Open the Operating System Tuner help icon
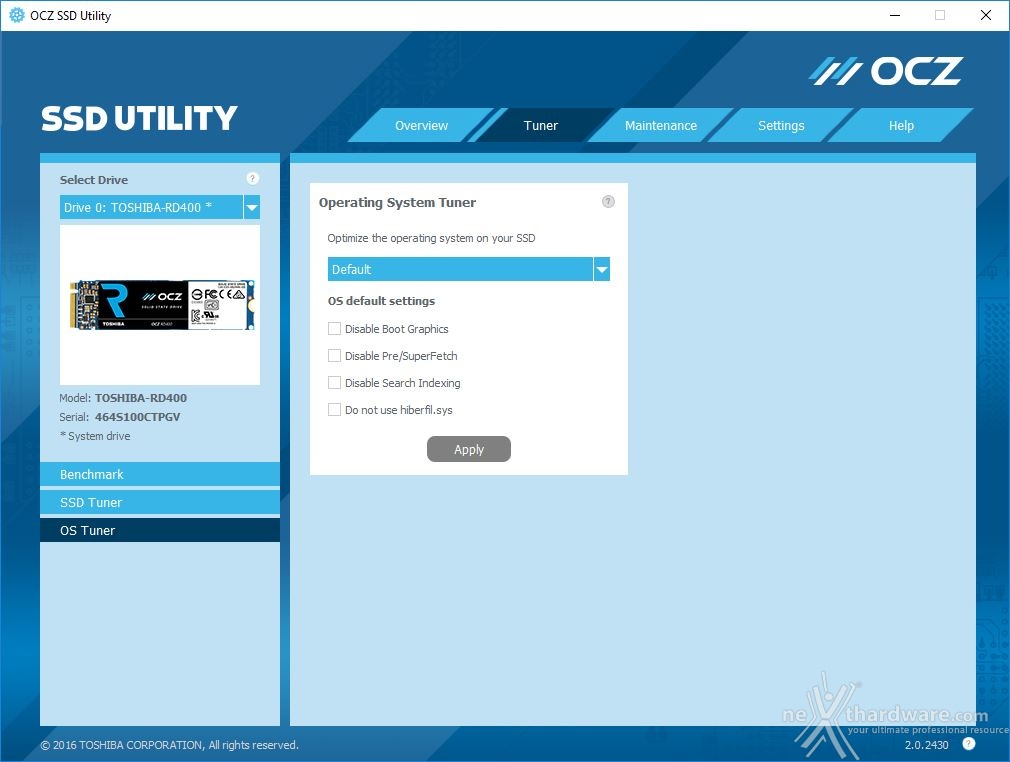Viewport: 1010px width, 762px height. coord(608,202)
